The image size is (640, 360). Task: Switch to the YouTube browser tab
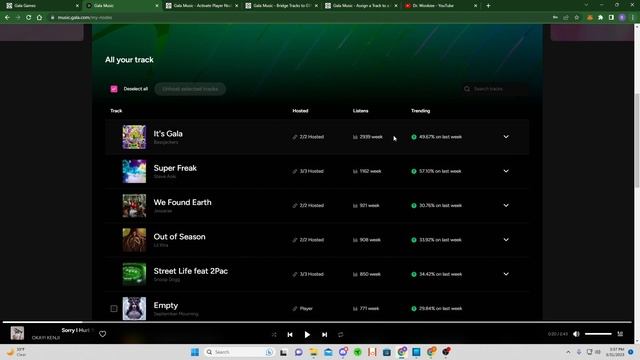click(441, 6)
